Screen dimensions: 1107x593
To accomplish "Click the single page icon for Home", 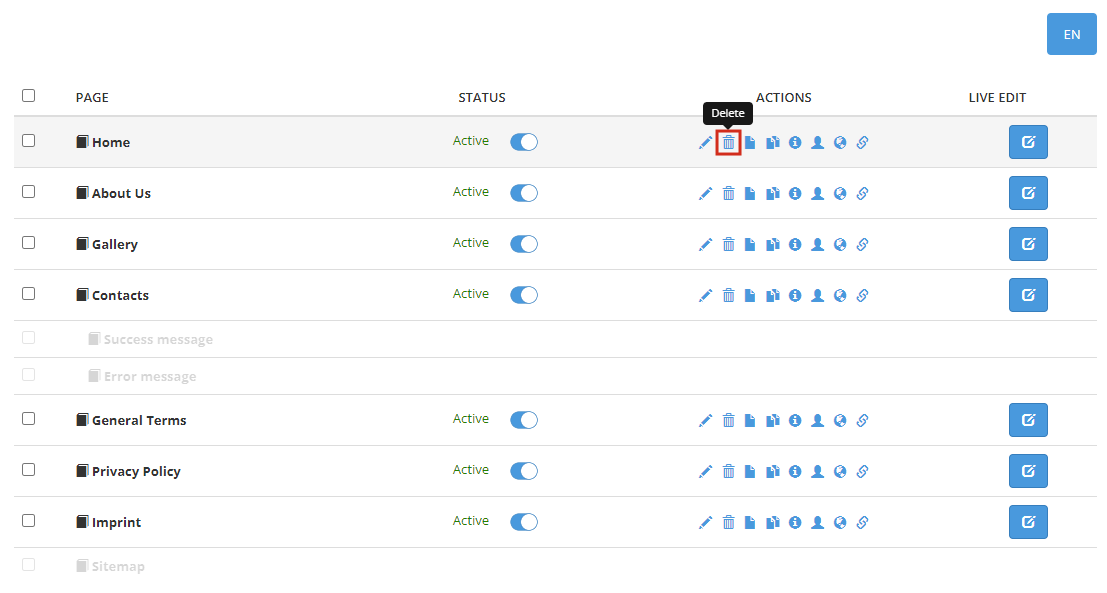I will pyautogui.click(x=750, y=143).
